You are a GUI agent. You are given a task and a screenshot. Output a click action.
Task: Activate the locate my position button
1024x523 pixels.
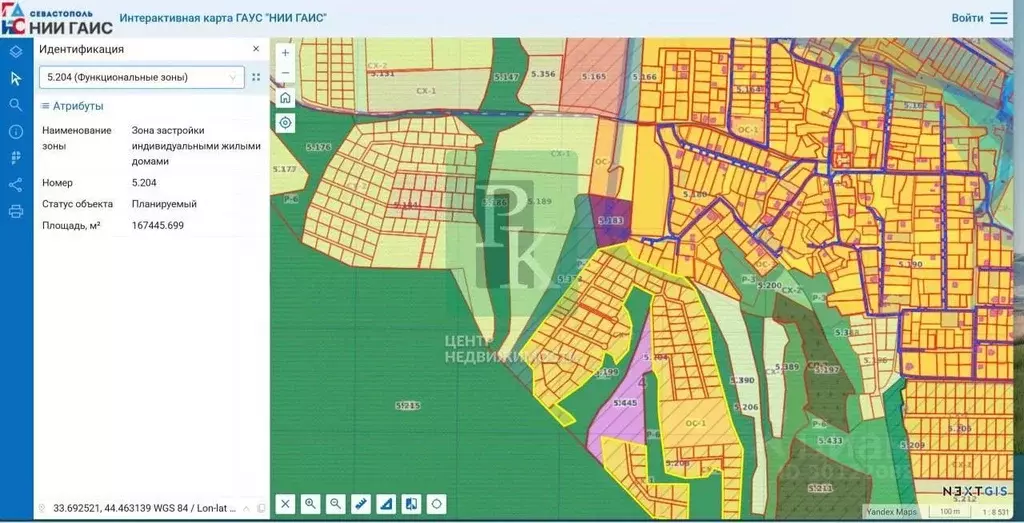(285, 123)
